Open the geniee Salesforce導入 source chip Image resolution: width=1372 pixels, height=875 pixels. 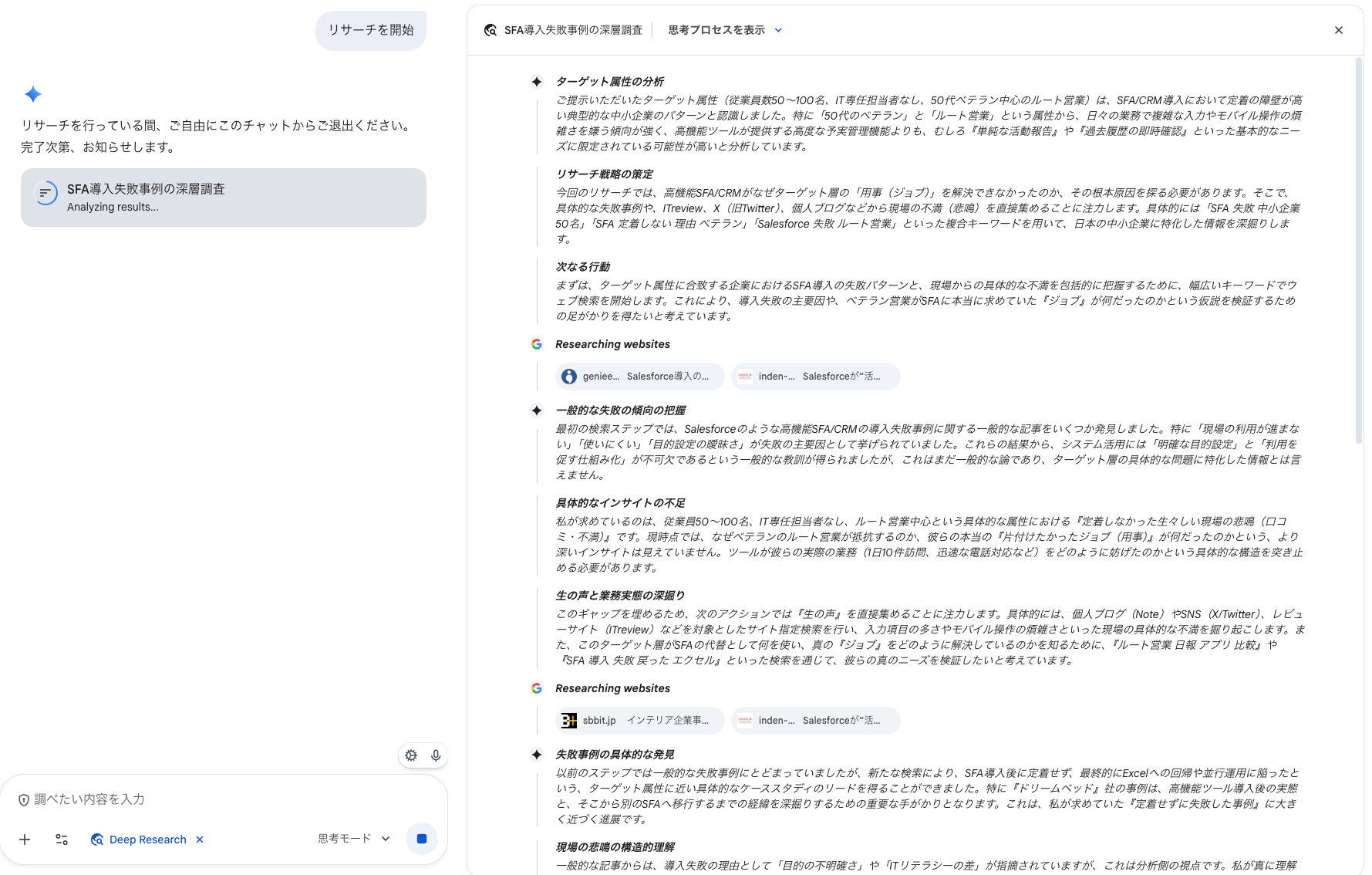pyautogui.click(x=640, y=377)
